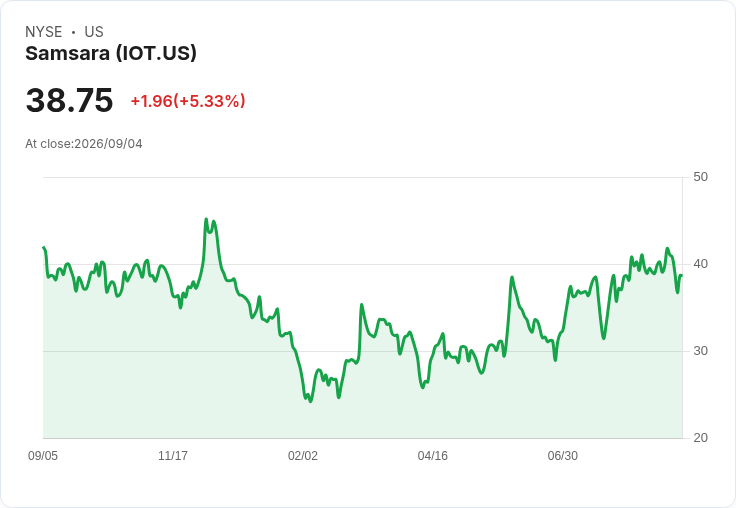The image size is (736, 508).
Task: Click the 50 y-axis price label
Action: coord(700,177)
